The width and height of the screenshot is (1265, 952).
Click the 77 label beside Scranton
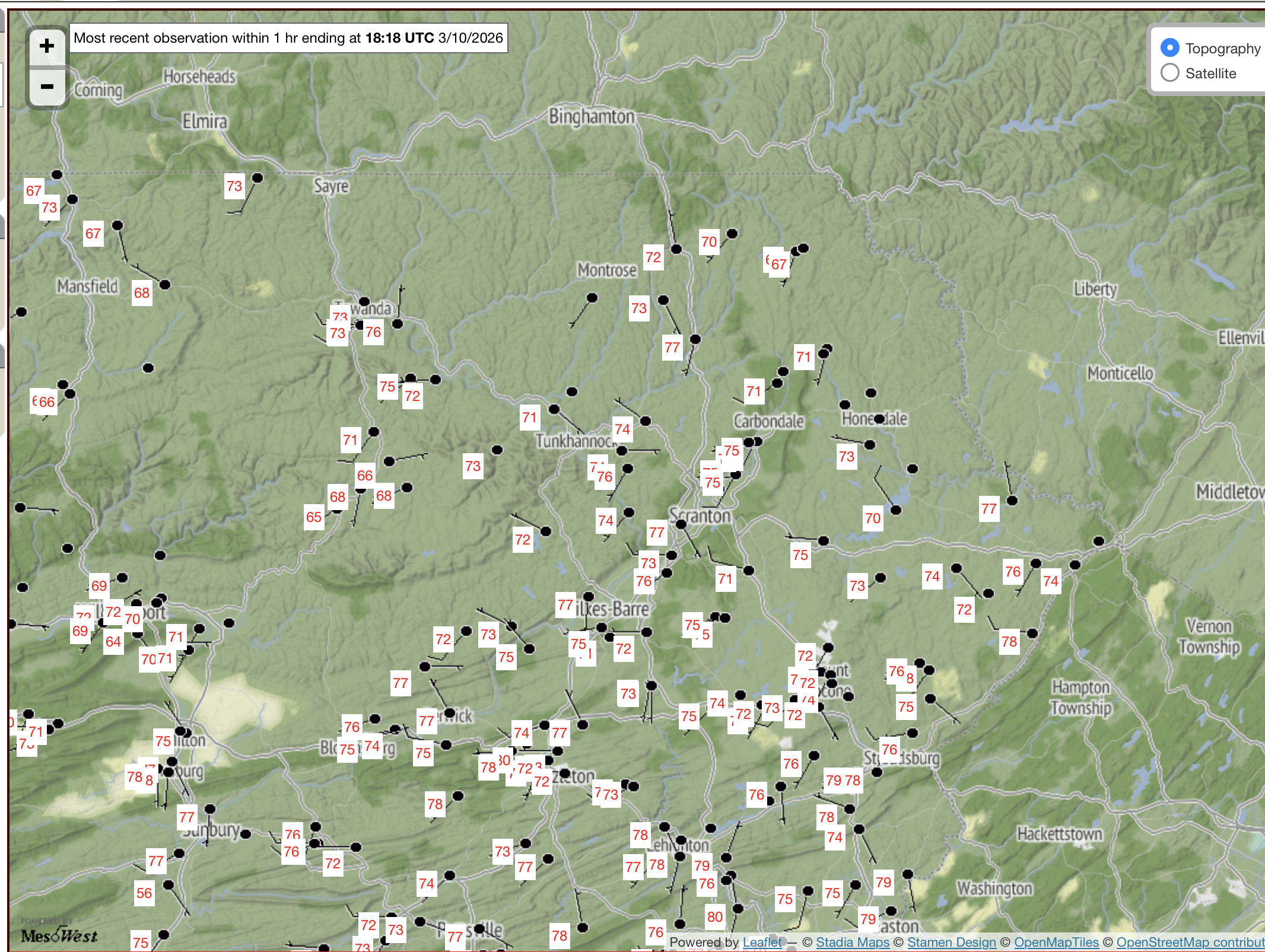[657, 533]
